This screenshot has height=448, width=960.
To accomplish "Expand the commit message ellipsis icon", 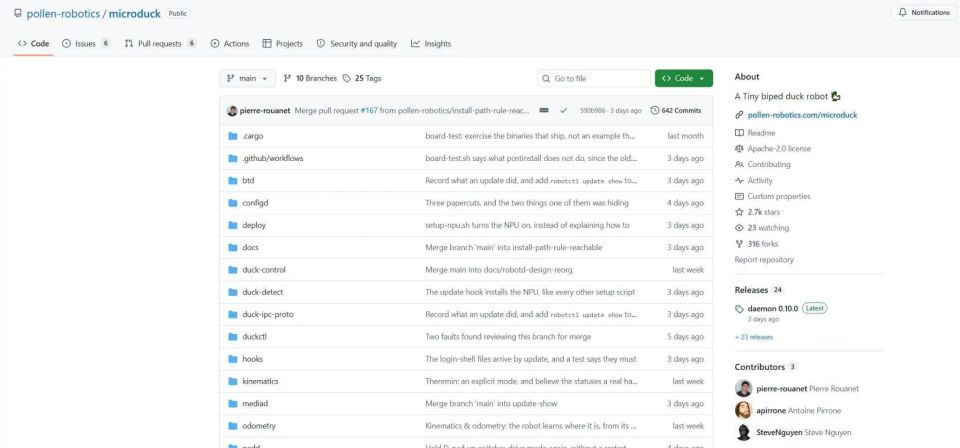I will 544,111.
